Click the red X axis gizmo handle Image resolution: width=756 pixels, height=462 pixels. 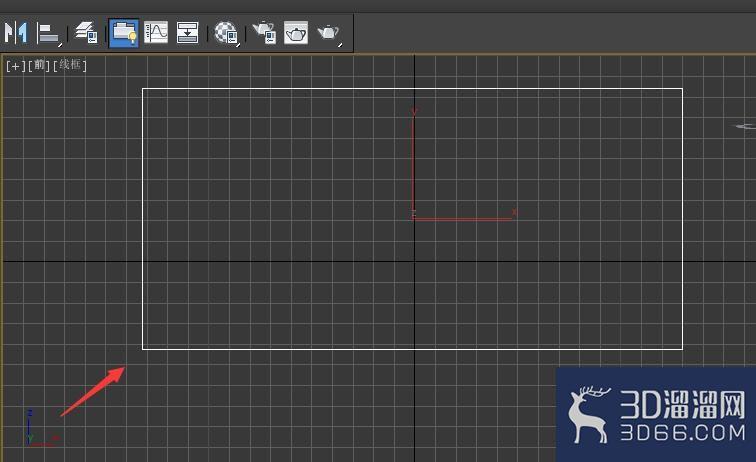[464, 218]
